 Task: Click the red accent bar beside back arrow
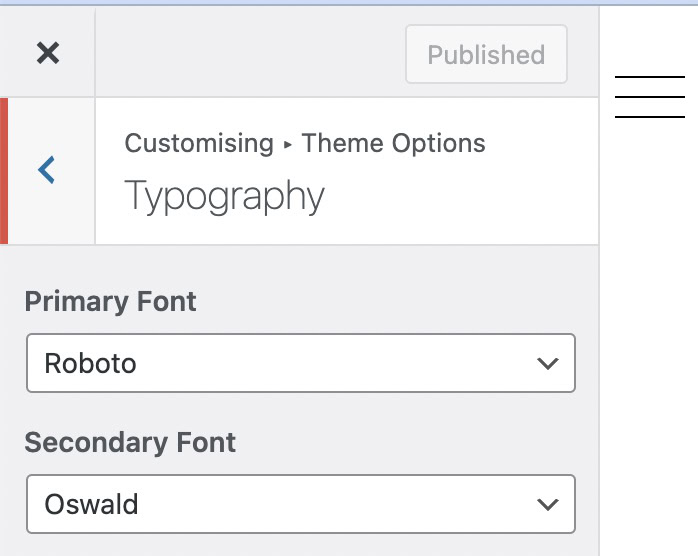coord(4,171)
